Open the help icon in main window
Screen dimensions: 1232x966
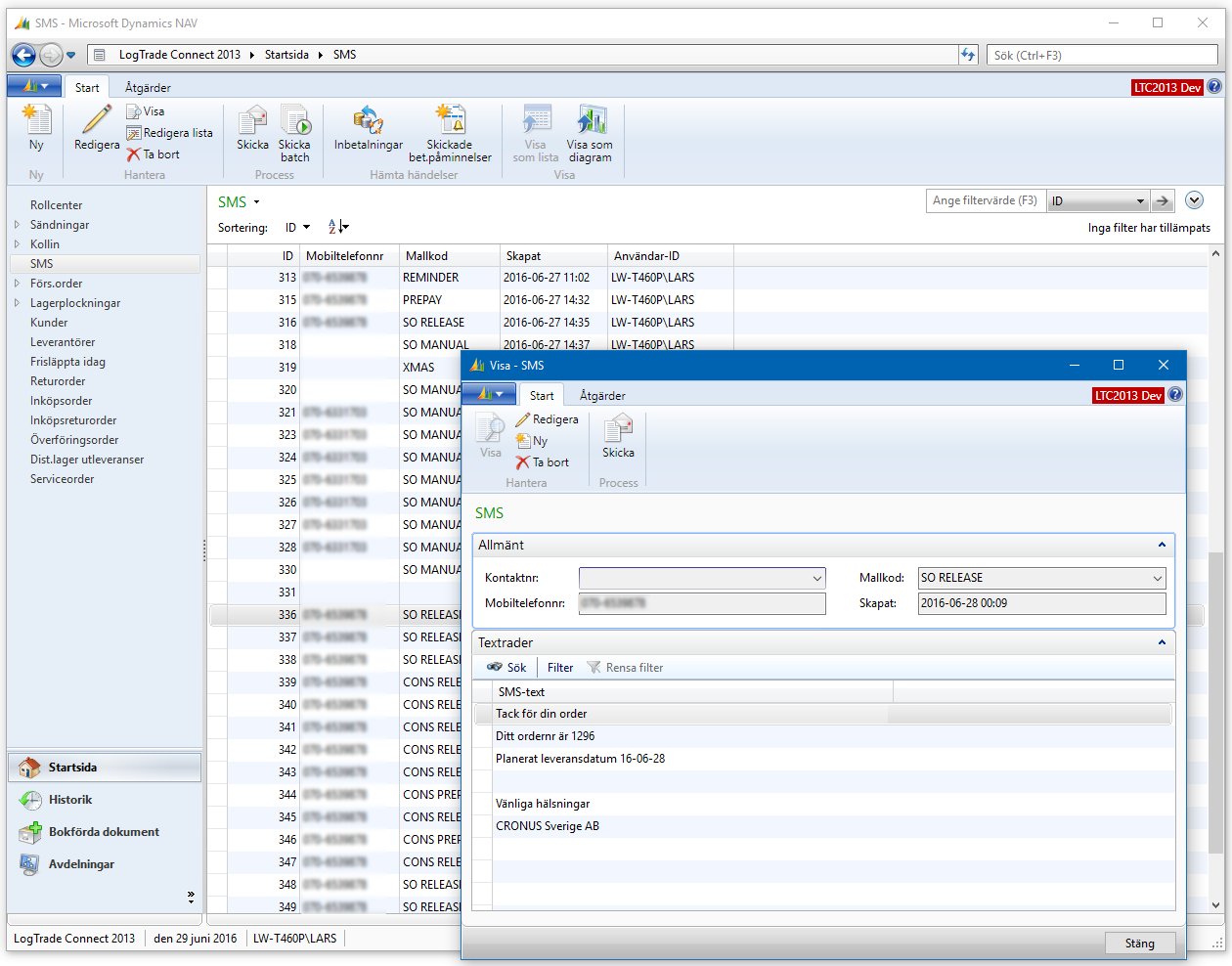click(x=1214, y=86)
